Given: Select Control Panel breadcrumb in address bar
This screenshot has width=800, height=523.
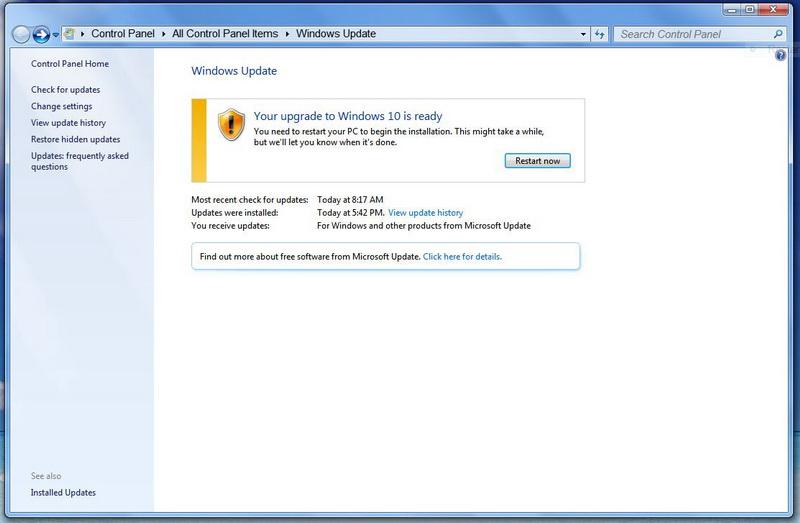Looking at the screenshot, I should (122, 34).
